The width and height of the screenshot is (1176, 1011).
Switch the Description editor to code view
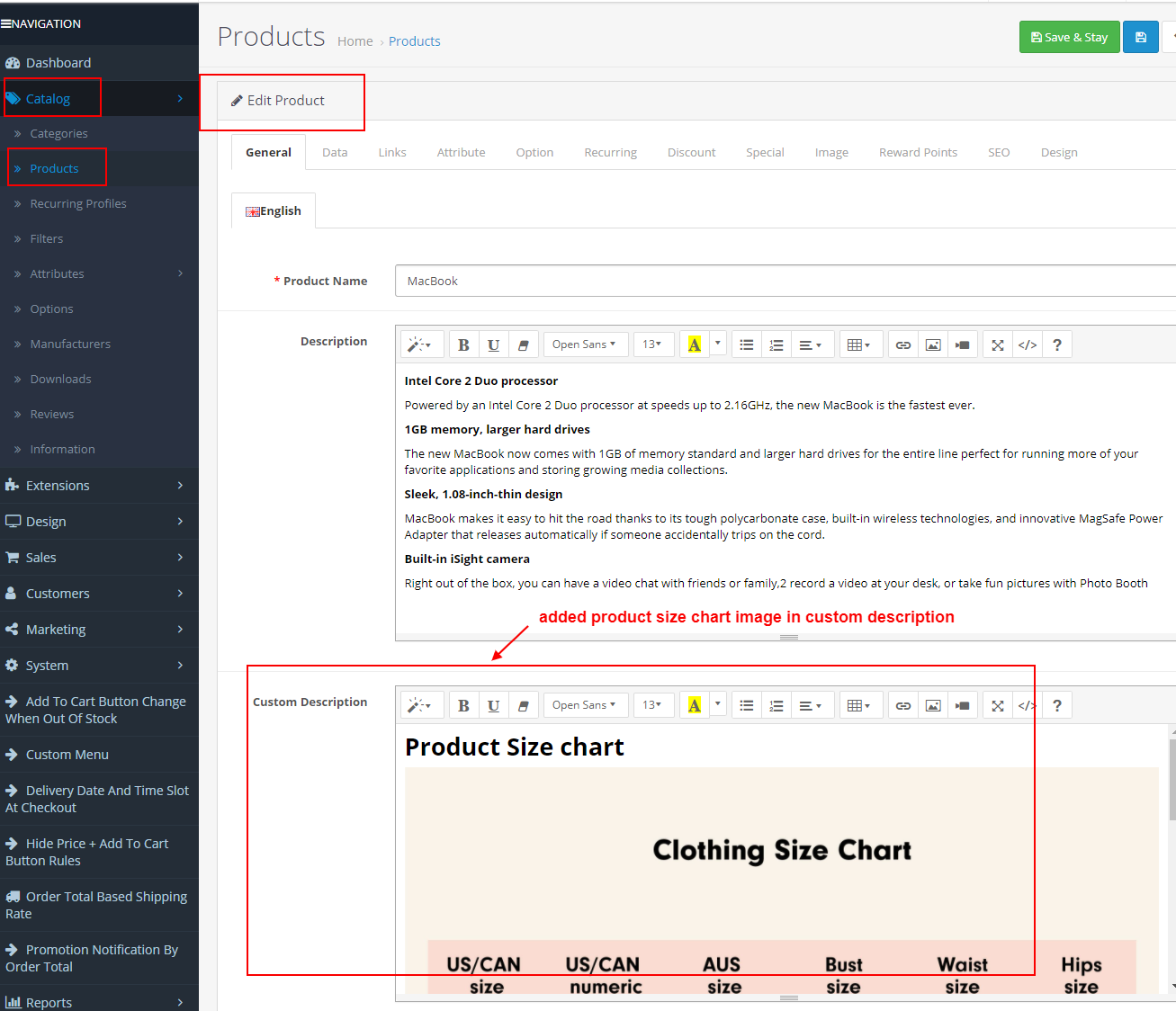coord(1027,344)
